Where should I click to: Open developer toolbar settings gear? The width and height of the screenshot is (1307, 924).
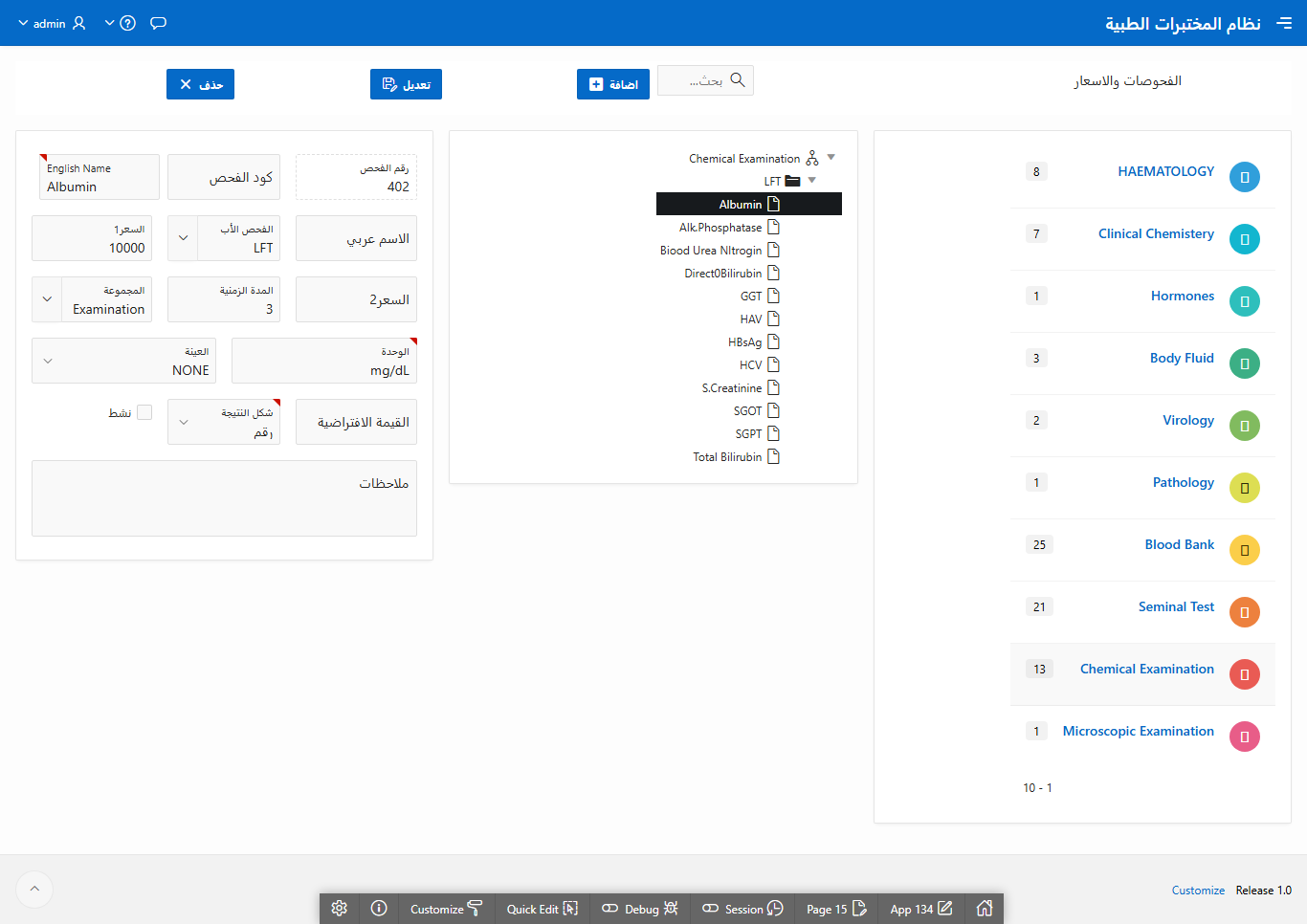point(339,909)
